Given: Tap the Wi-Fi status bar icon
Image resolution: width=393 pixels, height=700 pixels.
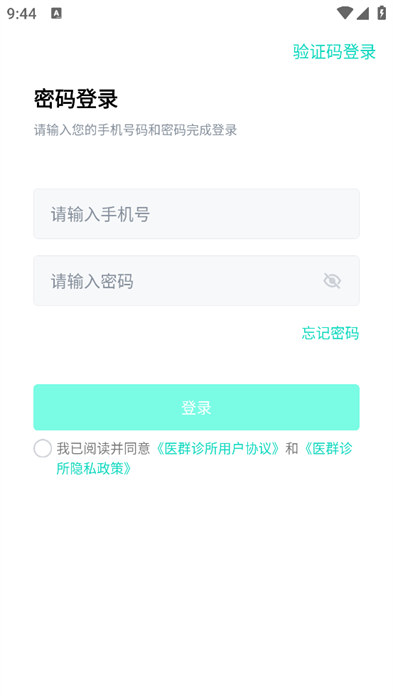Looking at the screenshot, I should pyautogui.click(x=345, y=13).
